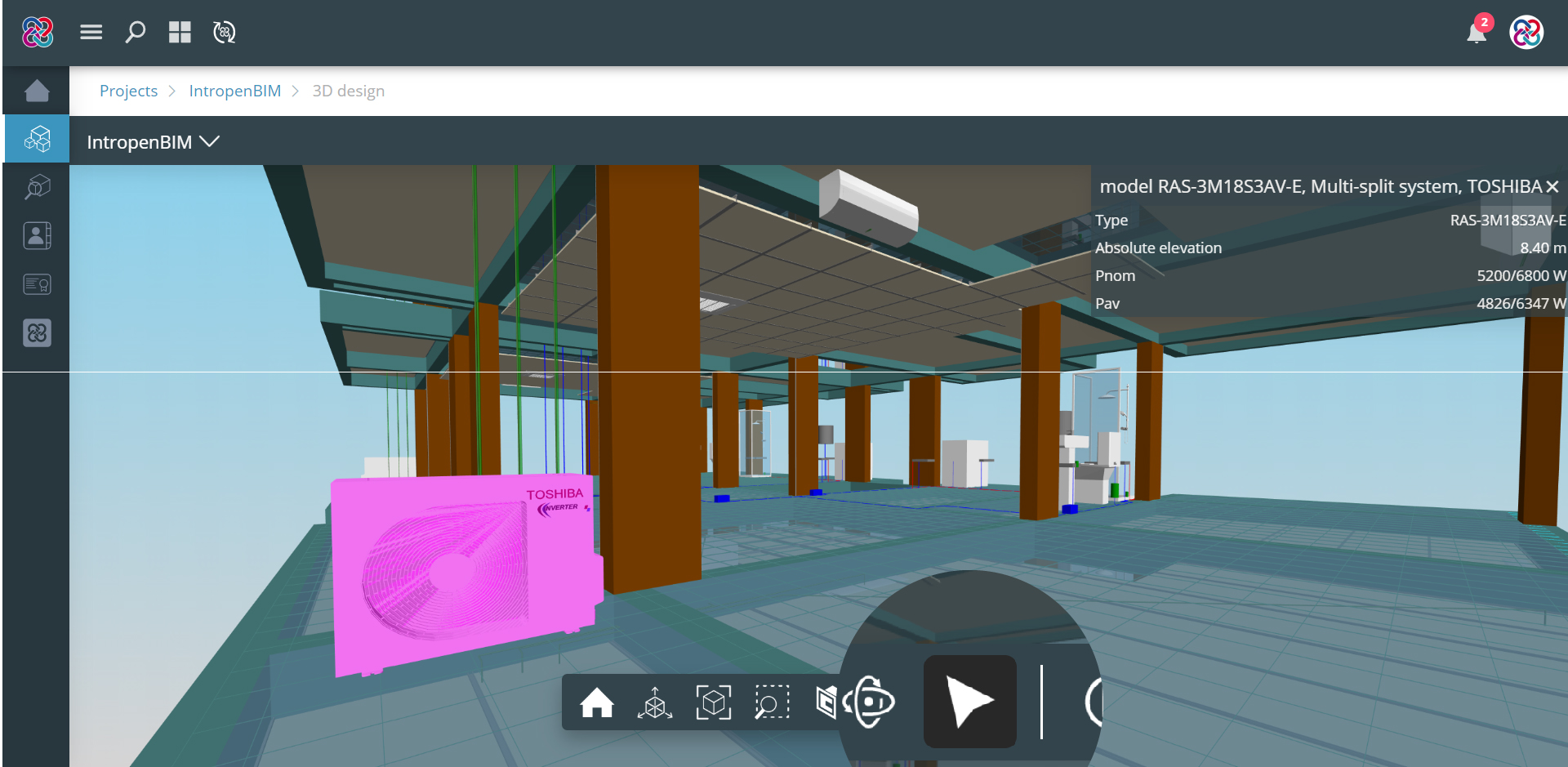Click the contacts sidebar icon
This screenshot has width=1568, height=767.
tap(36, 235)
